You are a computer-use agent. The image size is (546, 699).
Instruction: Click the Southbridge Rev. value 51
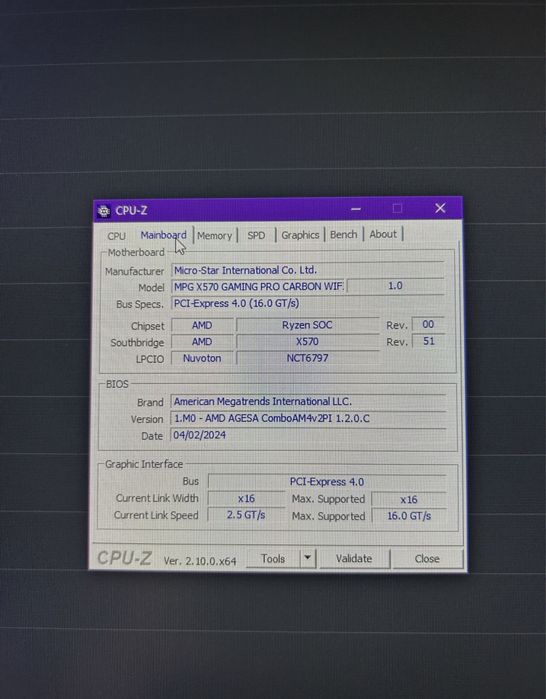click(x=428, y=341)
